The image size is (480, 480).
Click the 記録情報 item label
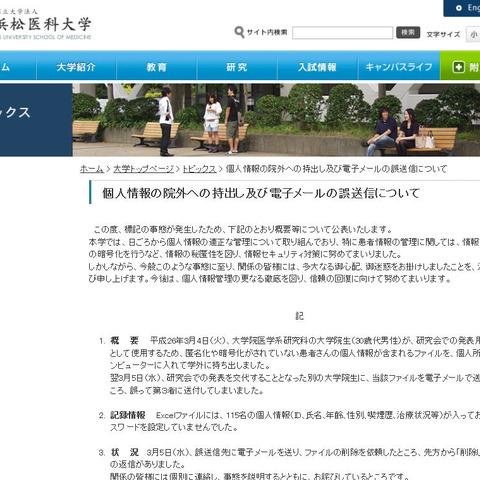[128, 415]
